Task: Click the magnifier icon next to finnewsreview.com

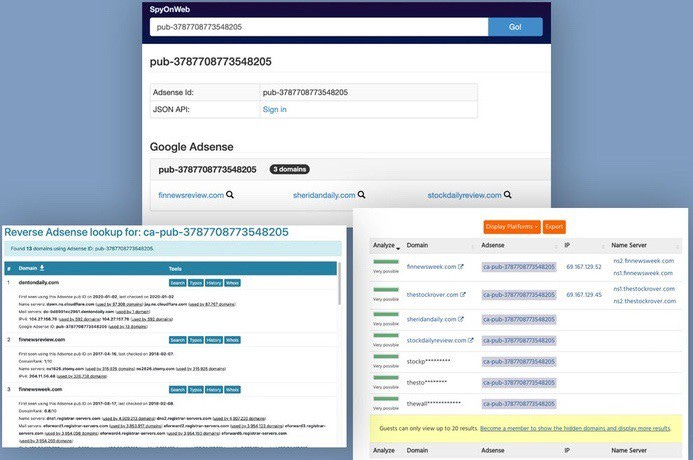Action: 230,194
